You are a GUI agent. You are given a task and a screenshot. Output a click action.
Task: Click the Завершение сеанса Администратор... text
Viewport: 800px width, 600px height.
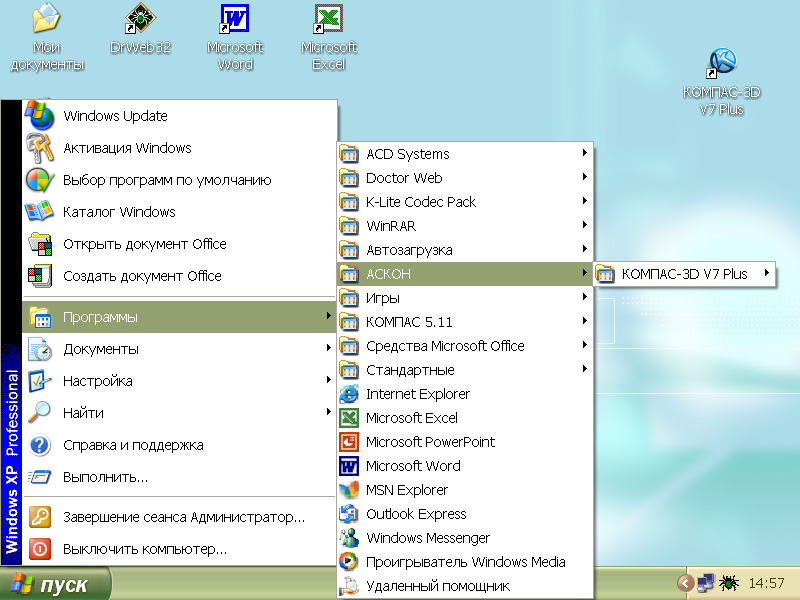coord(184,517)
